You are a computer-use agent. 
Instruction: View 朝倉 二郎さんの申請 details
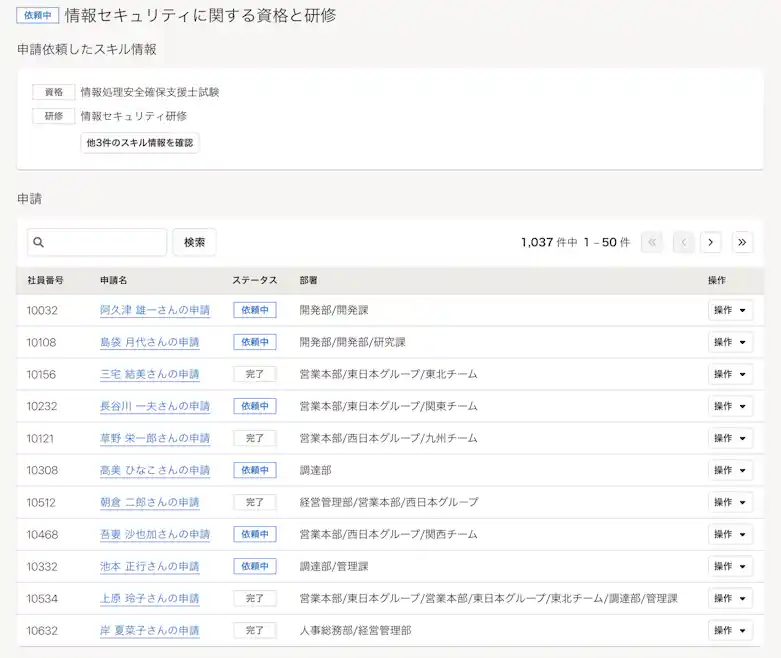point(149,502)
